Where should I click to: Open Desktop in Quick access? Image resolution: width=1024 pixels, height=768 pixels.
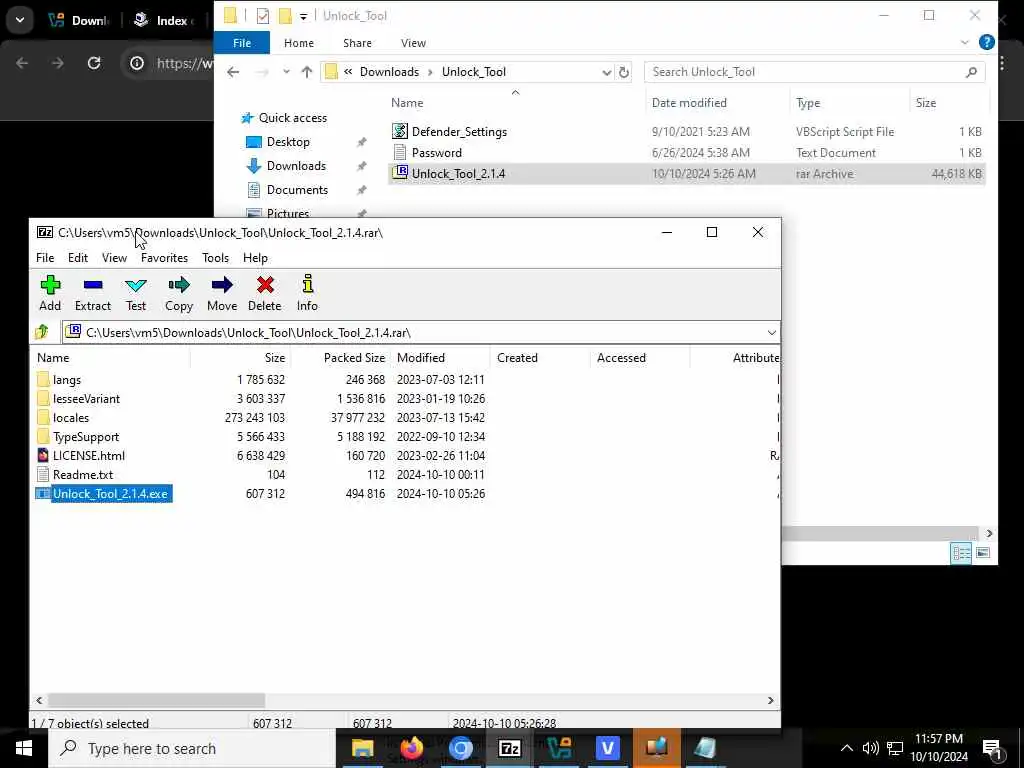[288, 142]
